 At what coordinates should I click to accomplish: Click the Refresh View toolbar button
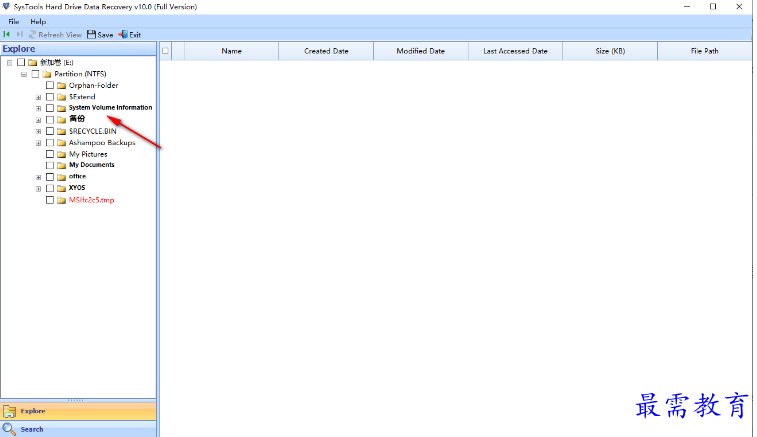[x=55, y=35]
